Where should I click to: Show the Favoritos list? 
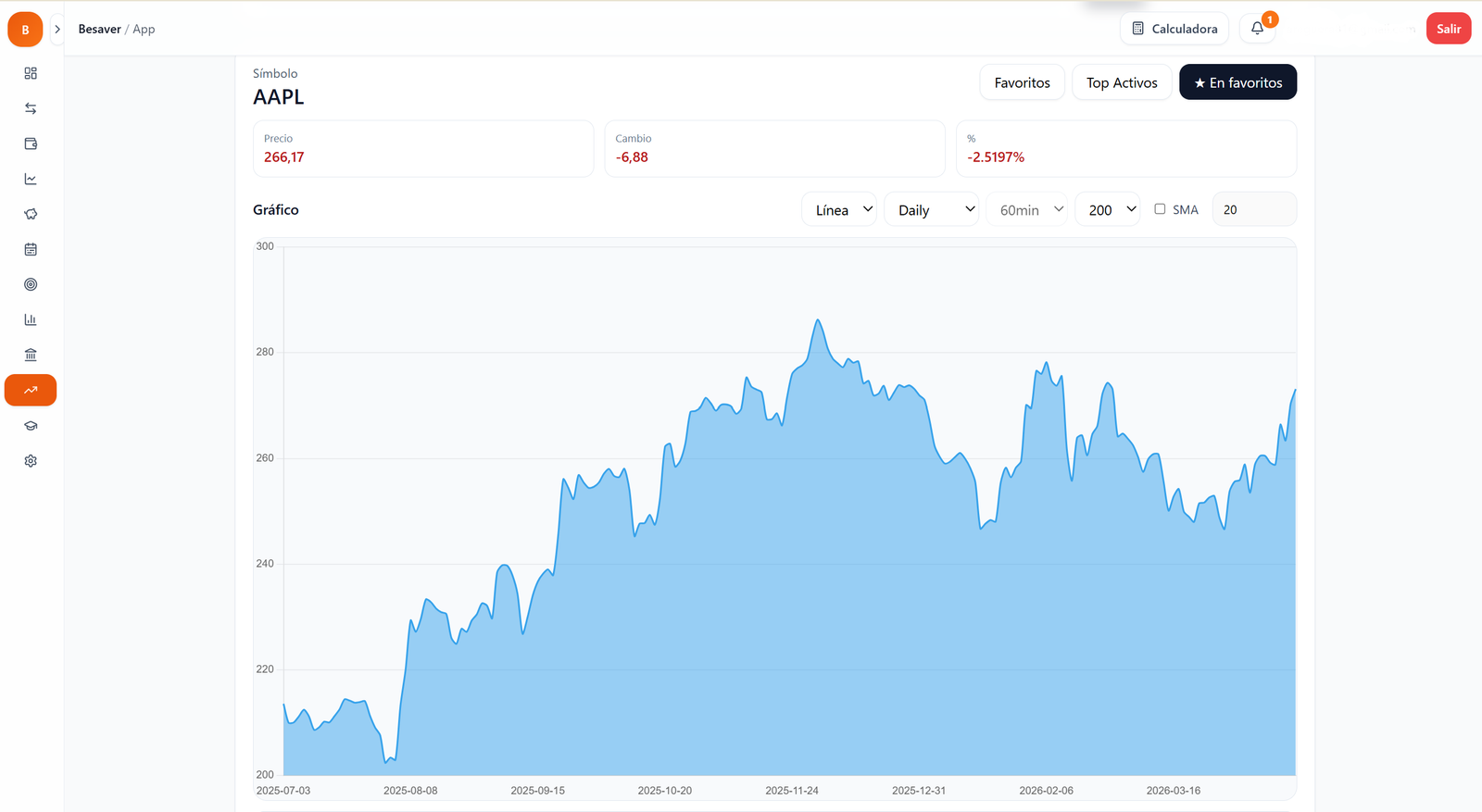[1023, 82]
